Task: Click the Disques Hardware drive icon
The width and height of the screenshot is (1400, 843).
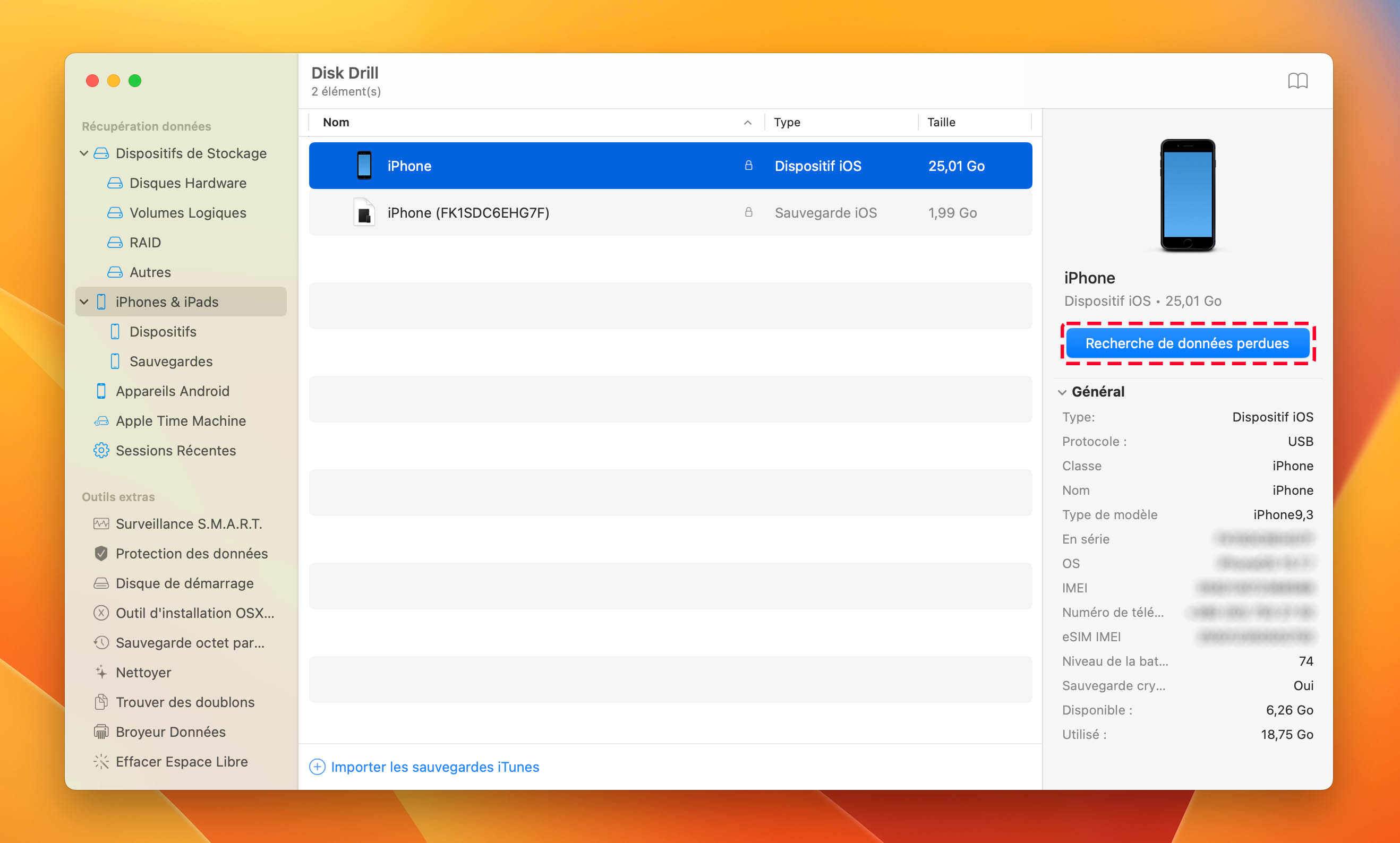Action: click(x=115, y=183)
